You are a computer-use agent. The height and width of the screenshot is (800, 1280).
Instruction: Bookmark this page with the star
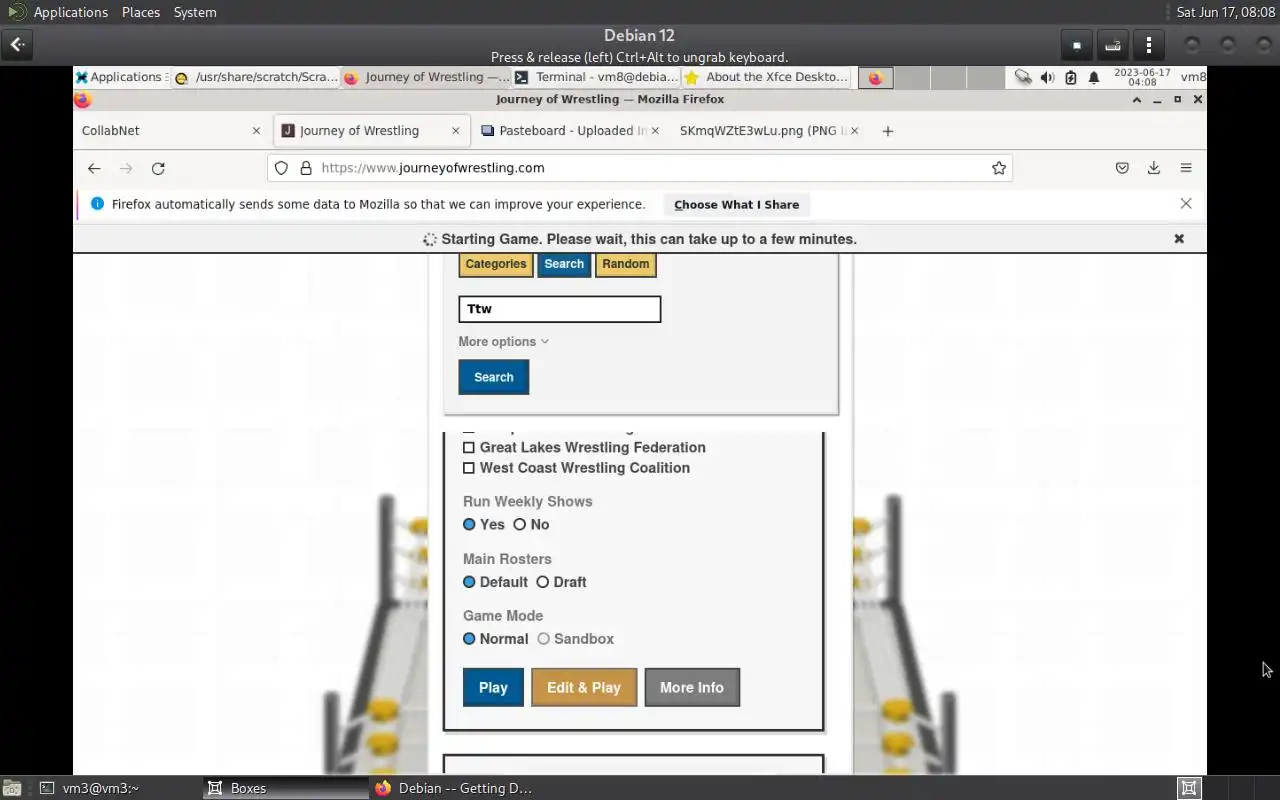pos(998,168)
